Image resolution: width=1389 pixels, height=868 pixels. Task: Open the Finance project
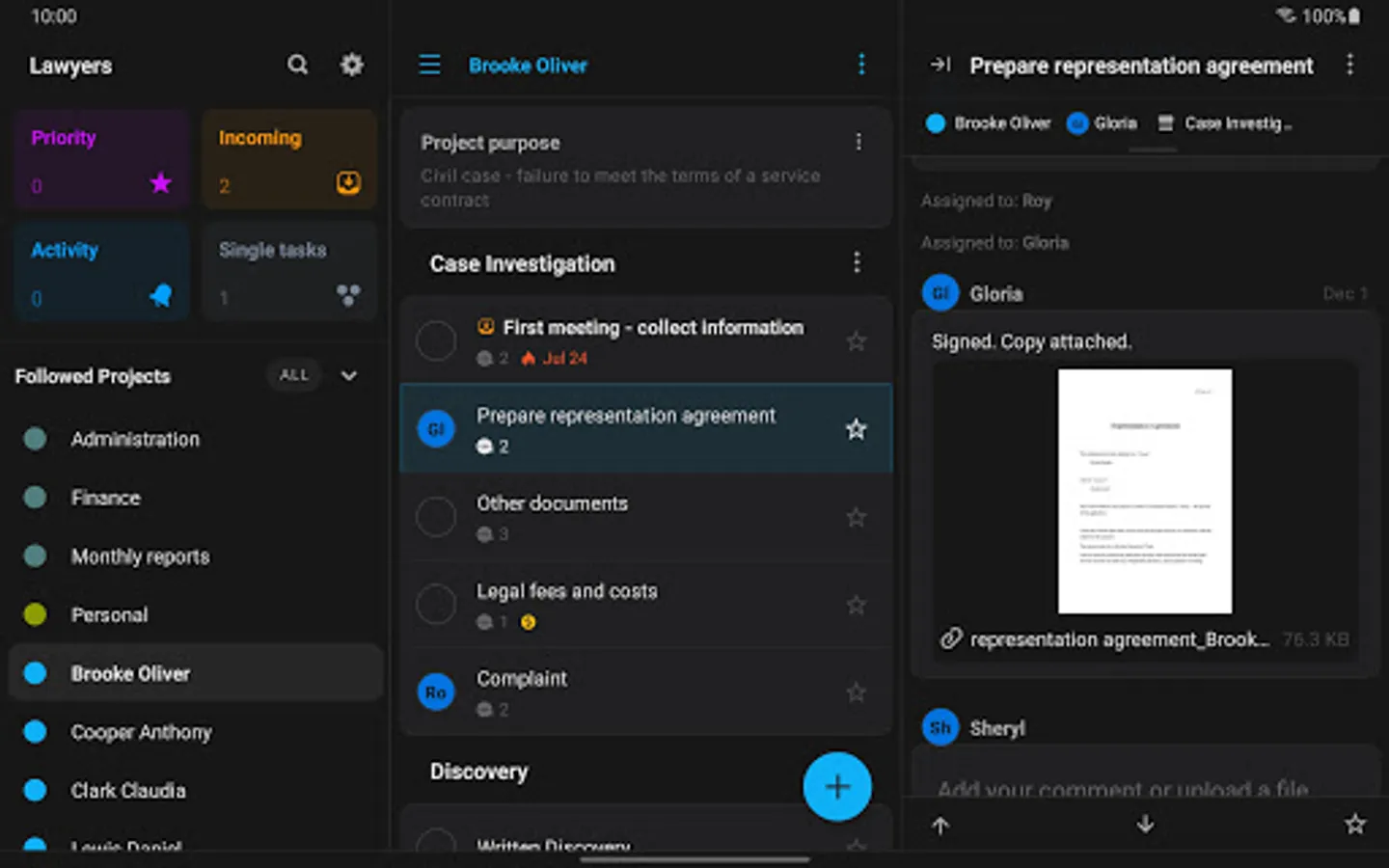coord(196,498)
